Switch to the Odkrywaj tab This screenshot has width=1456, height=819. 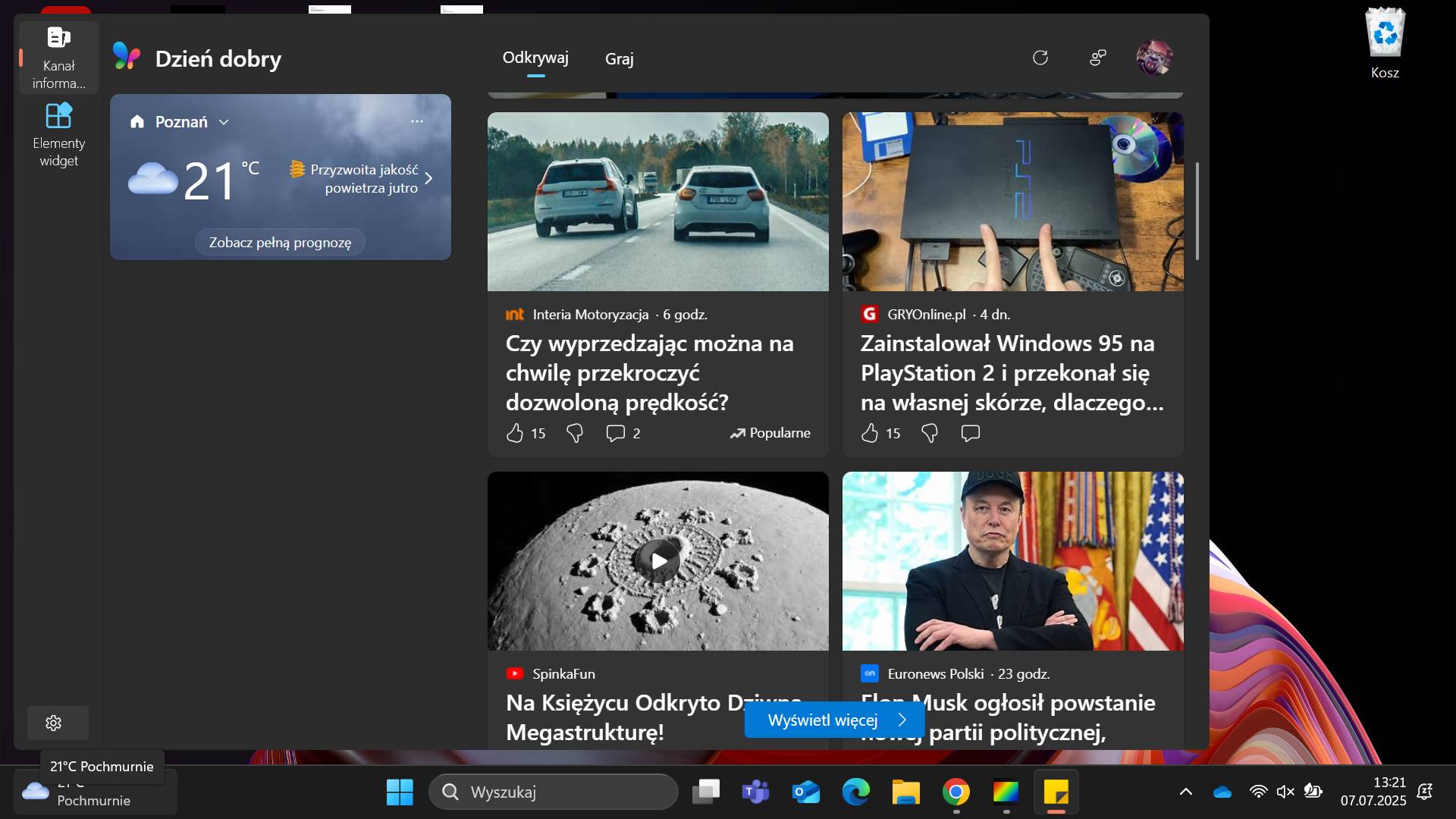point(535,58)
